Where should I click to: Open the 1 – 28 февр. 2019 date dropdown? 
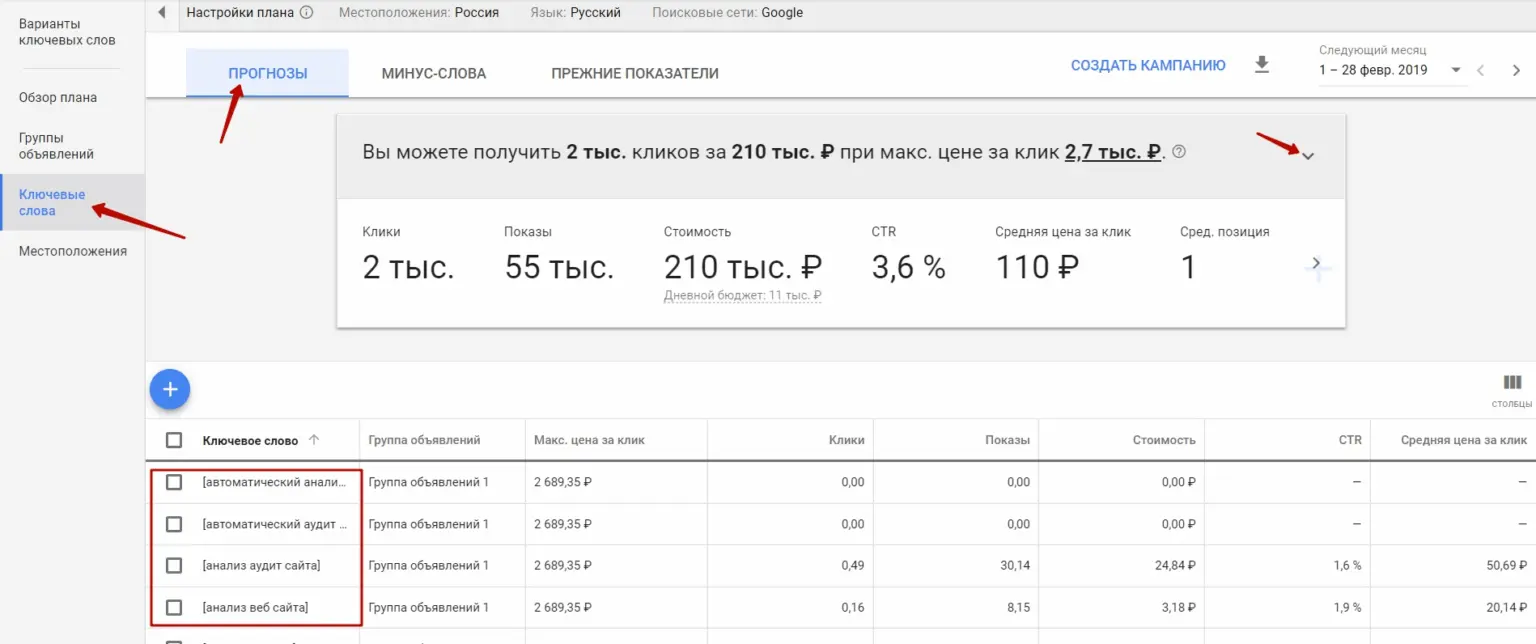[x=1376, y=71]
